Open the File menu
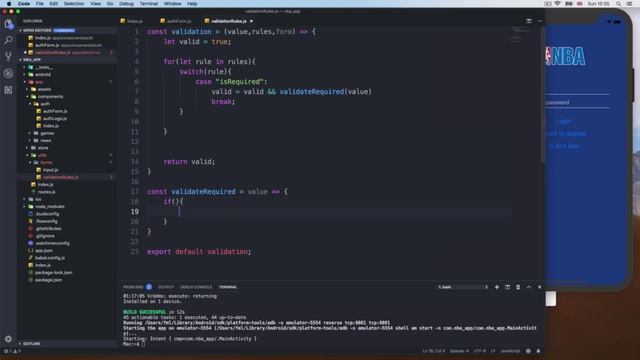 pos(39,4)
